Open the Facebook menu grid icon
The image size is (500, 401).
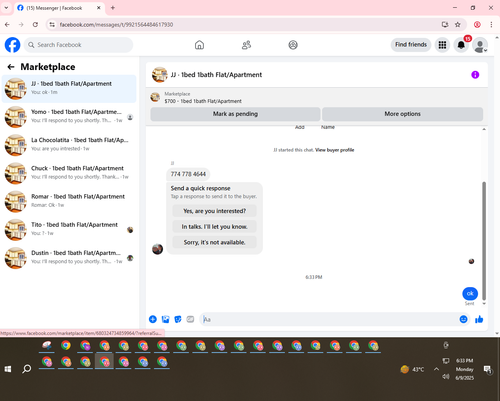[442, 45]
